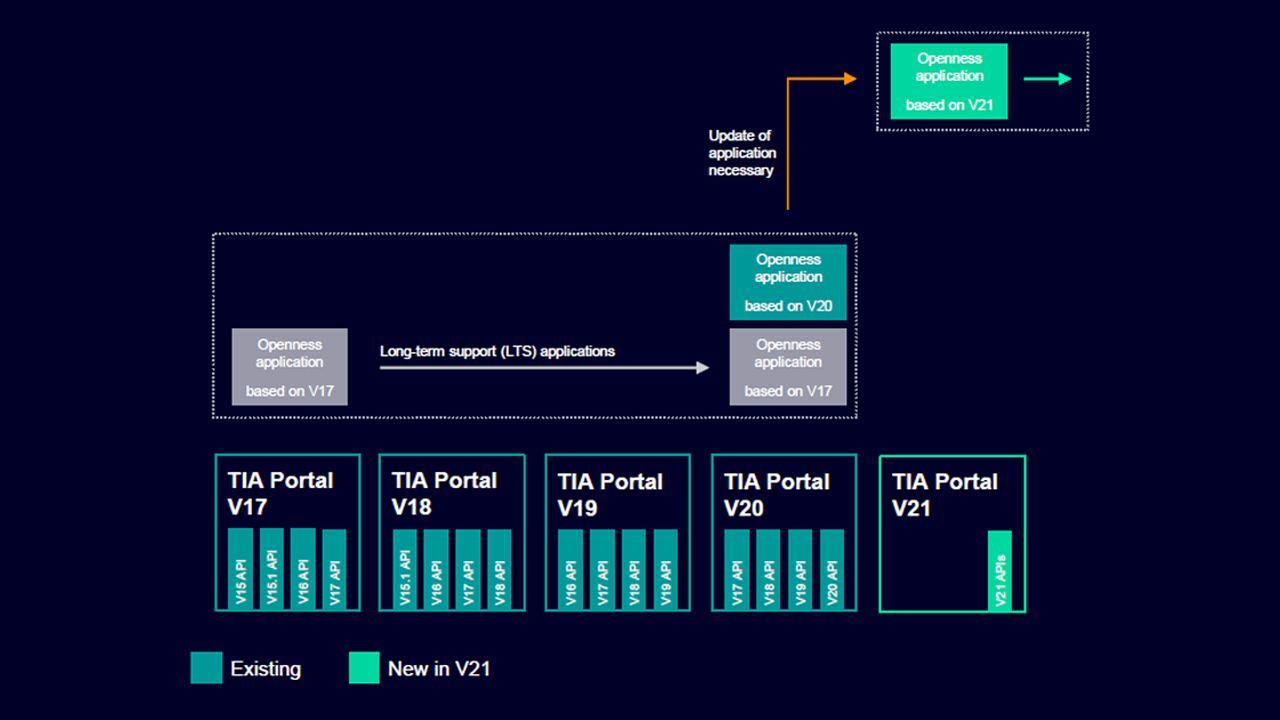Click the gray Long-term support arrow

coord(544,368)
